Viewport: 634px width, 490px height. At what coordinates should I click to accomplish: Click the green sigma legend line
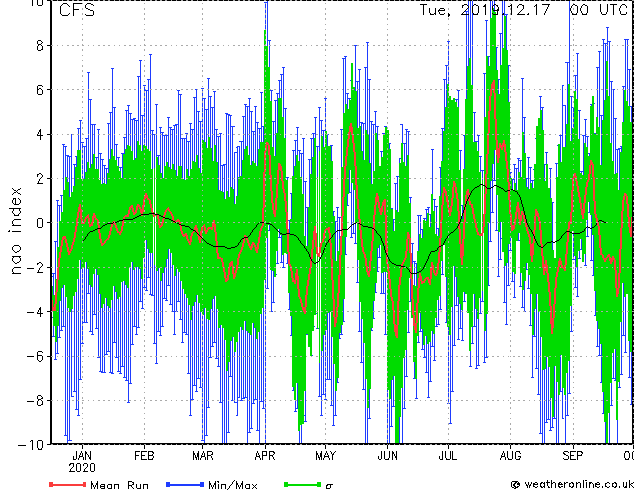[x=302, y=484]
